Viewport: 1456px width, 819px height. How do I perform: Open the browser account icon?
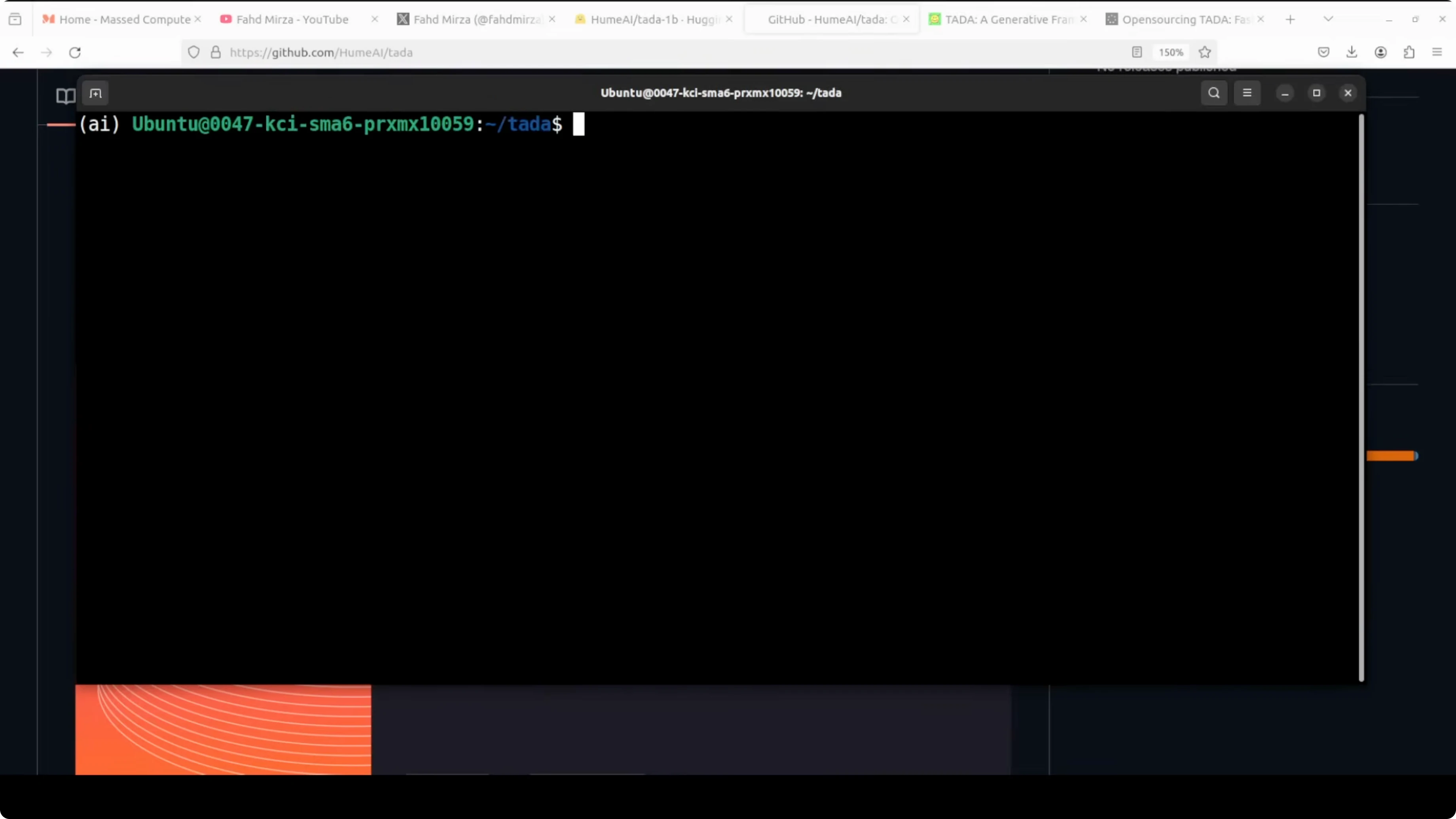(x=1381, y=52)
